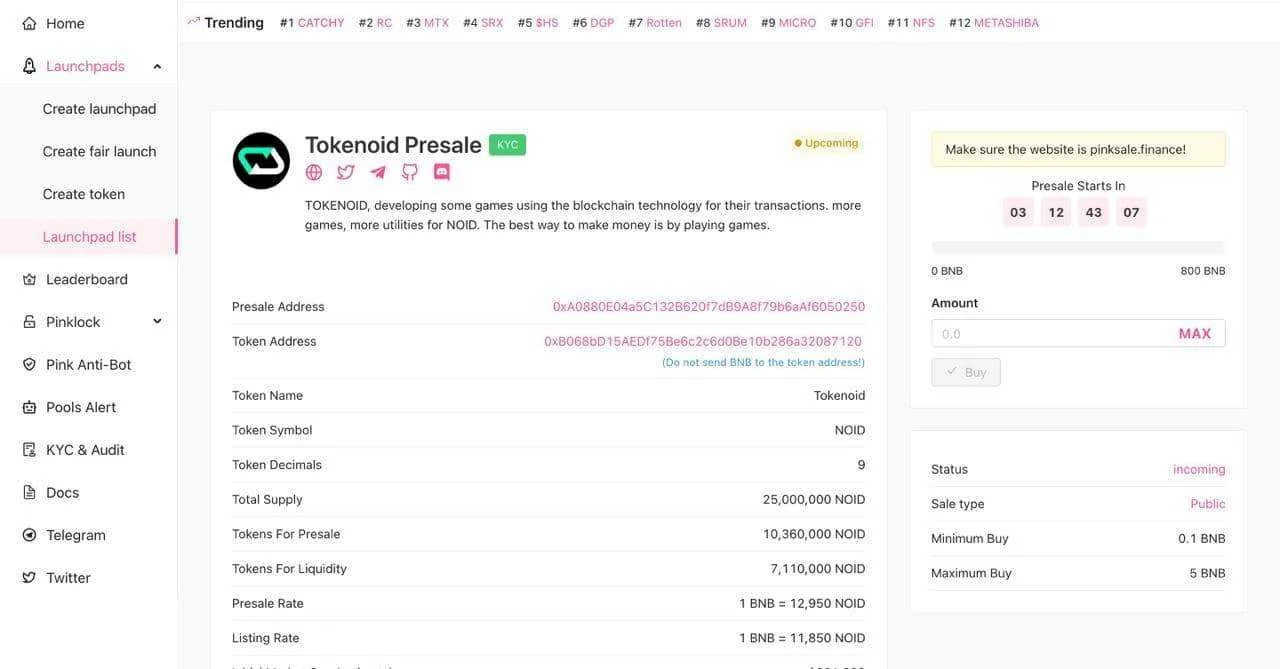Open Tokenoid's Discord icon link

click(x=442, y=172)
